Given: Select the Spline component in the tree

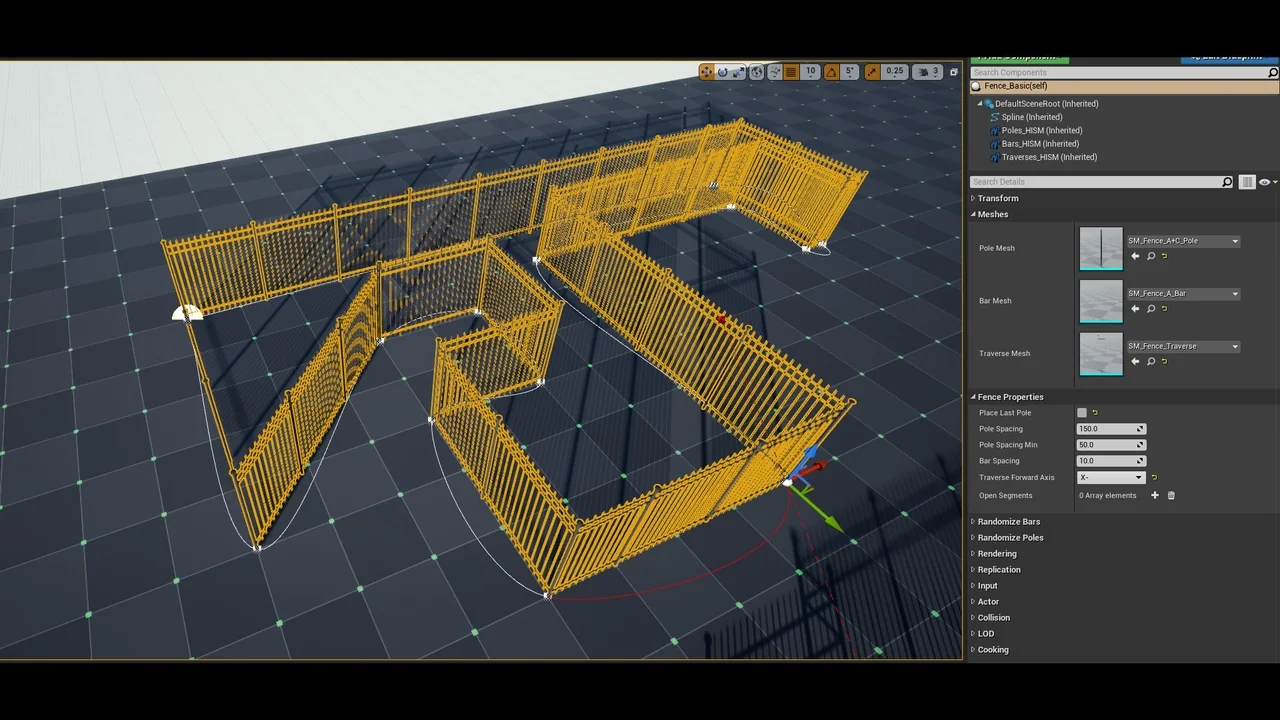Looking at the screenshot, I should 1031,117.
